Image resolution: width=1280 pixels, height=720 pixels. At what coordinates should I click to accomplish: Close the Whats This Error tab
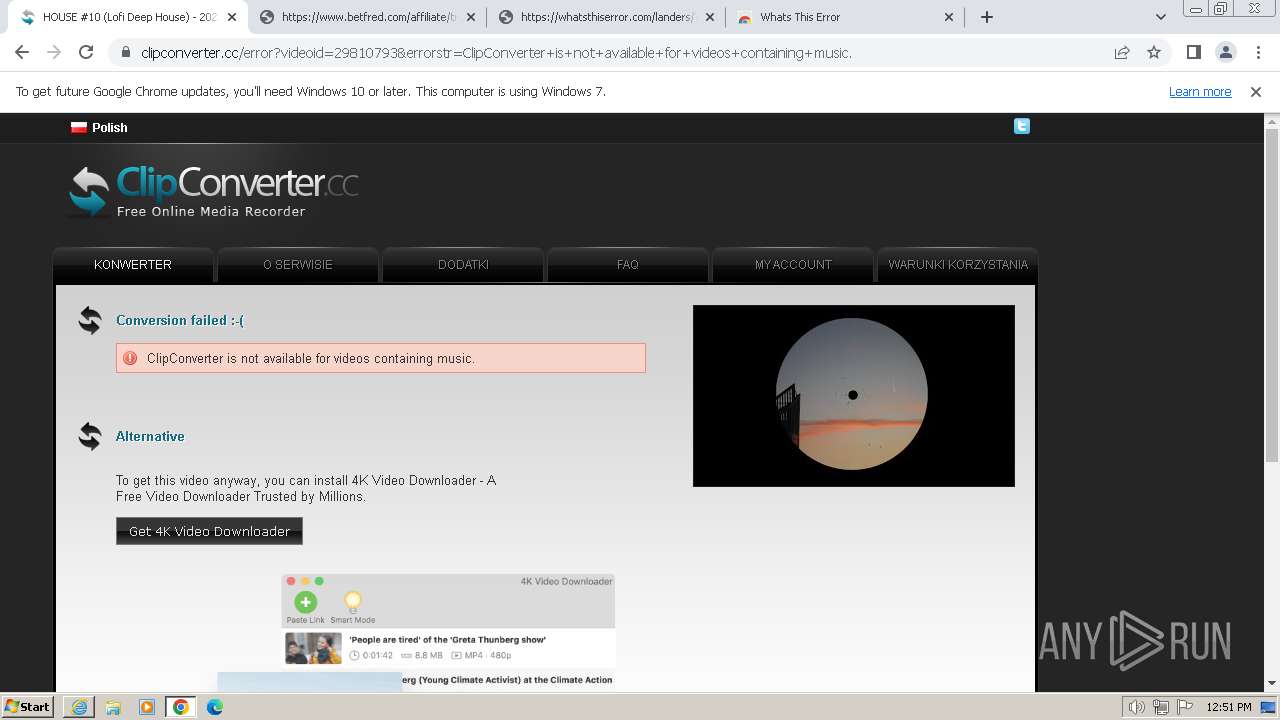click(949, 17)
